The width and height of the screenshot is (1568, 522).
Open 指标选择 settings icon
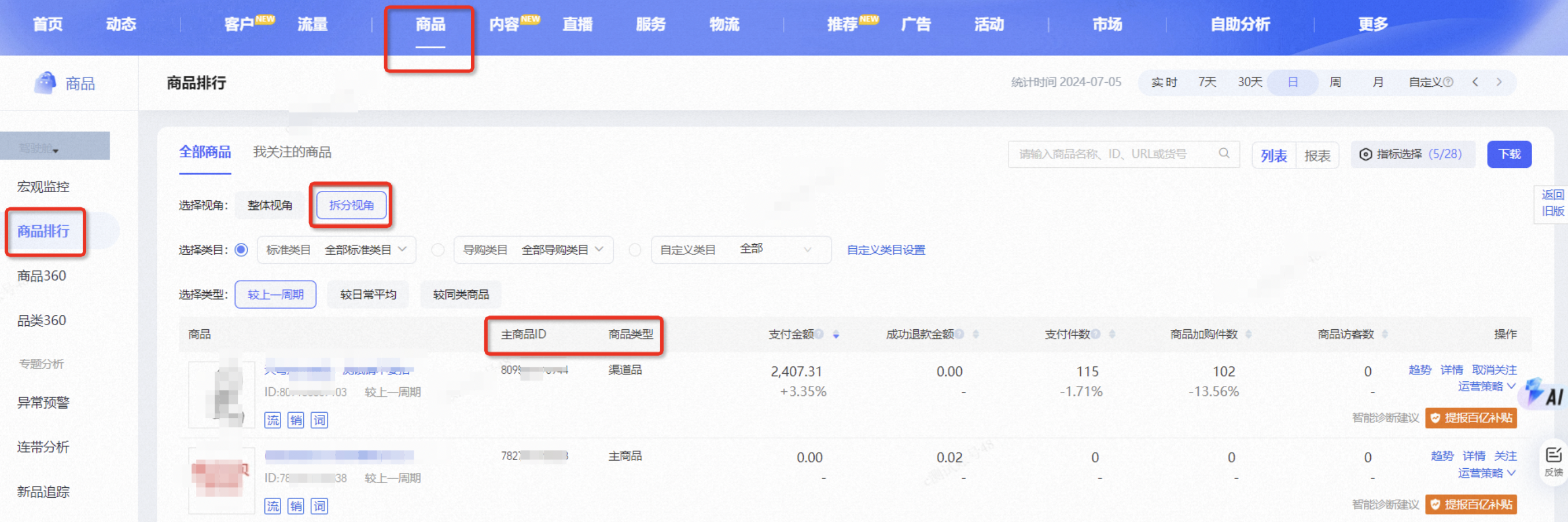click(x=1366, y=155)
